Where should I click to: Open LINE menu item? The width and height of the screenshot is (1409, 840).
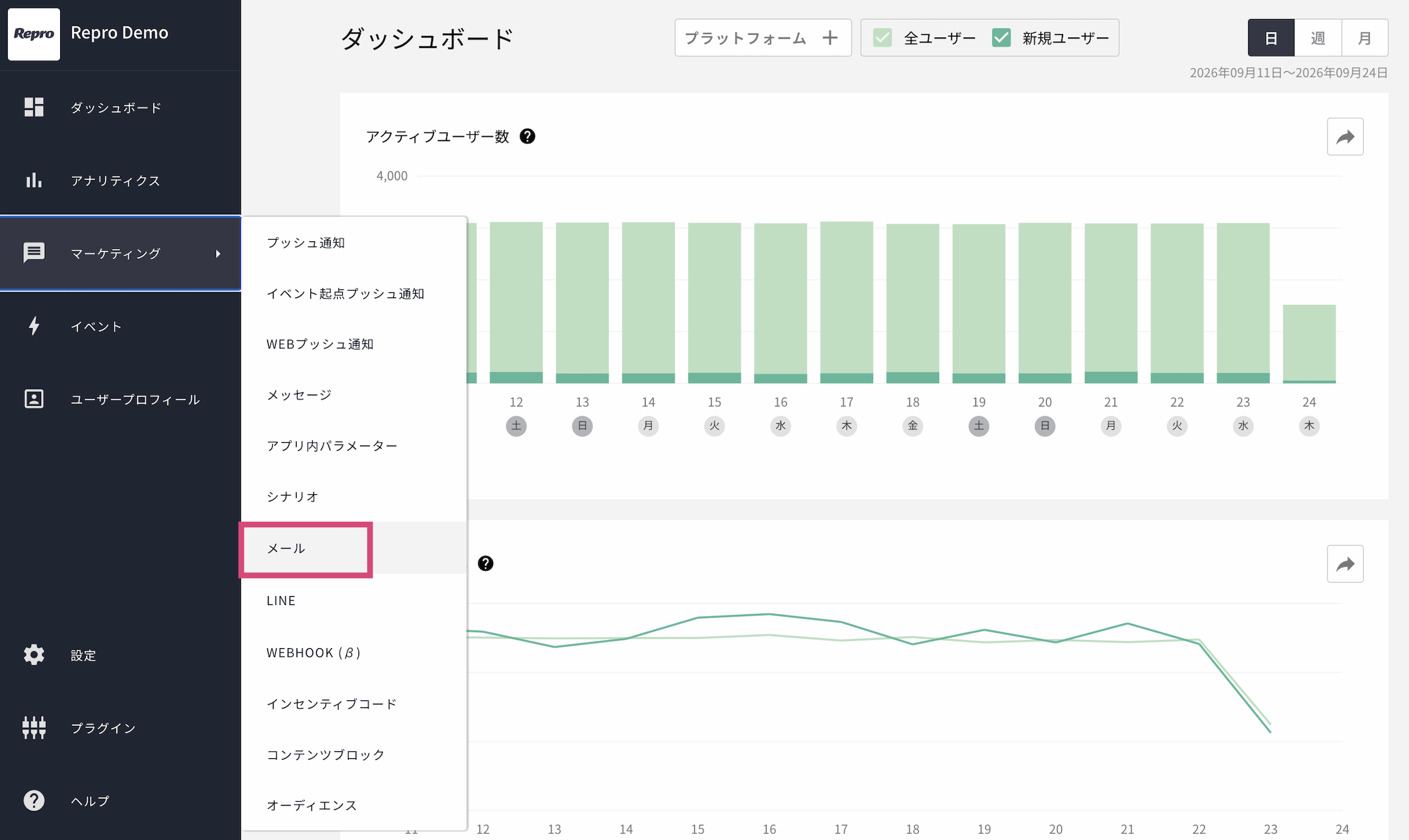(x=354, y=600)
